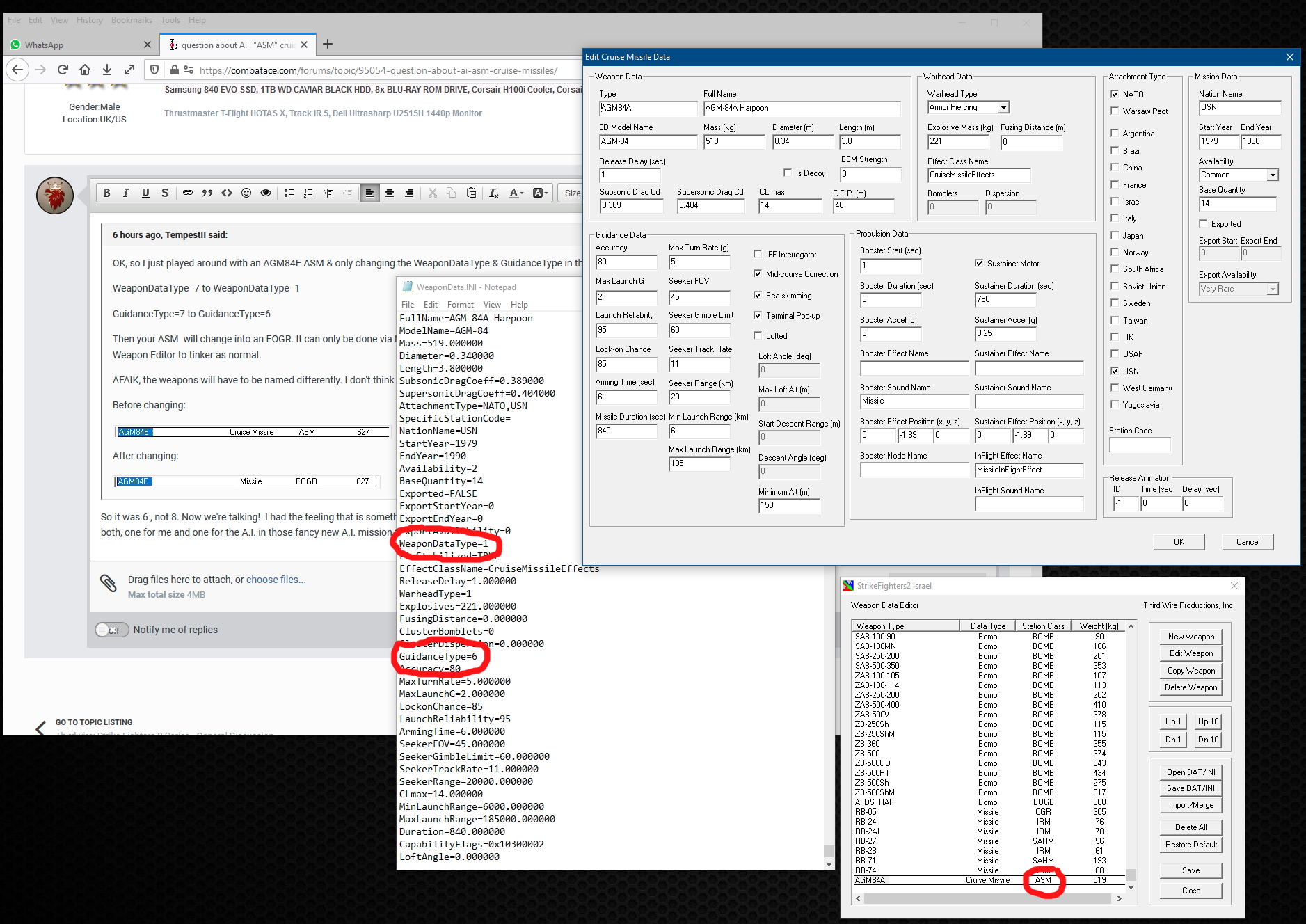
Task: Click the Copy Weapon button
Action: point(1191,671)
